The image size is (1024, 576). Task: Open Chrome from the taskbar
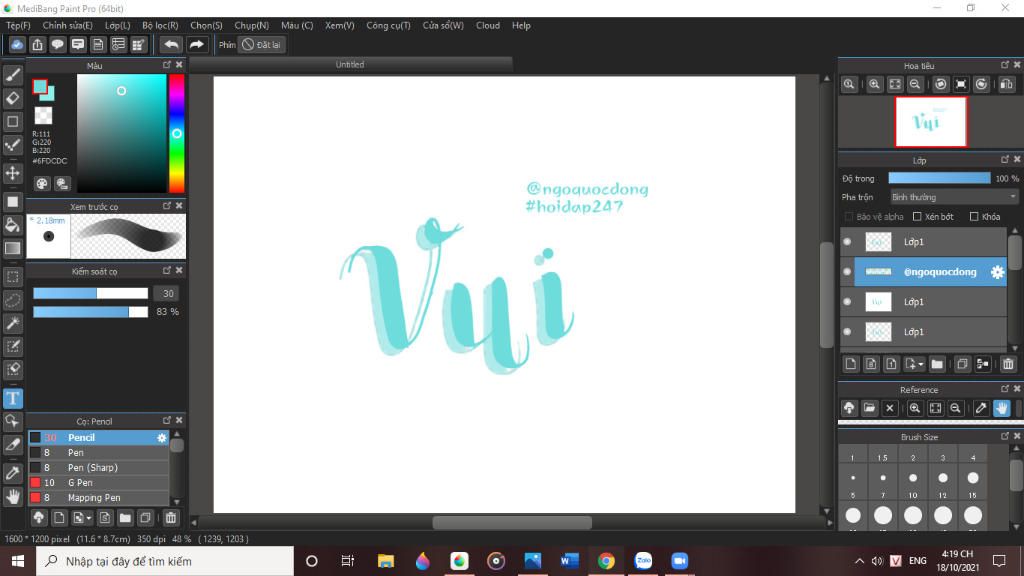(x=606, y=561)
